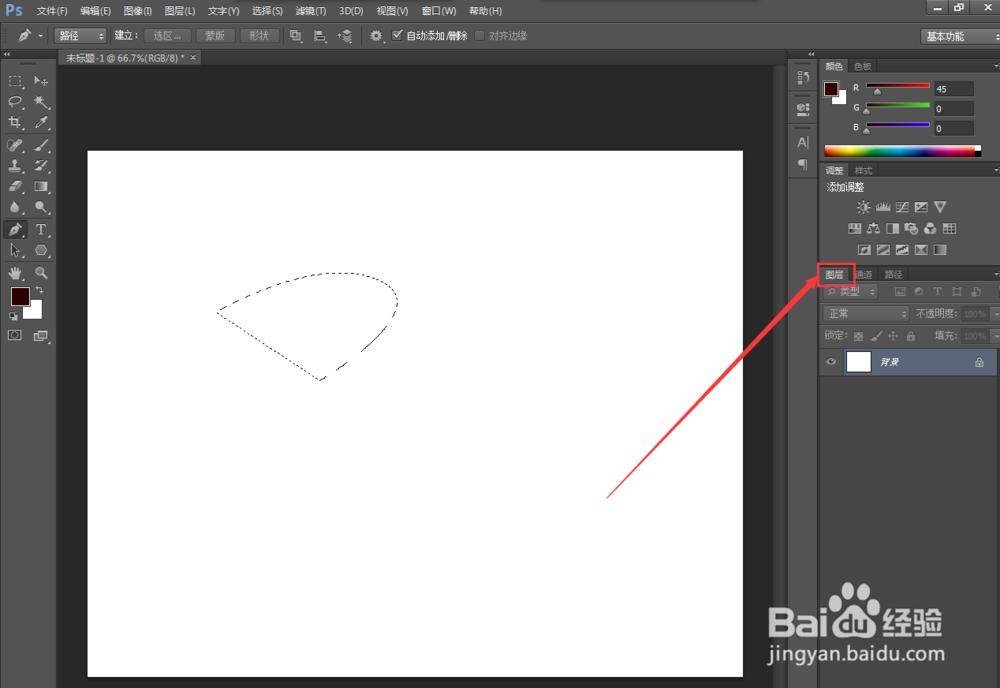
Task: Open path operations in options bar
Action: (x=295, y=36)
